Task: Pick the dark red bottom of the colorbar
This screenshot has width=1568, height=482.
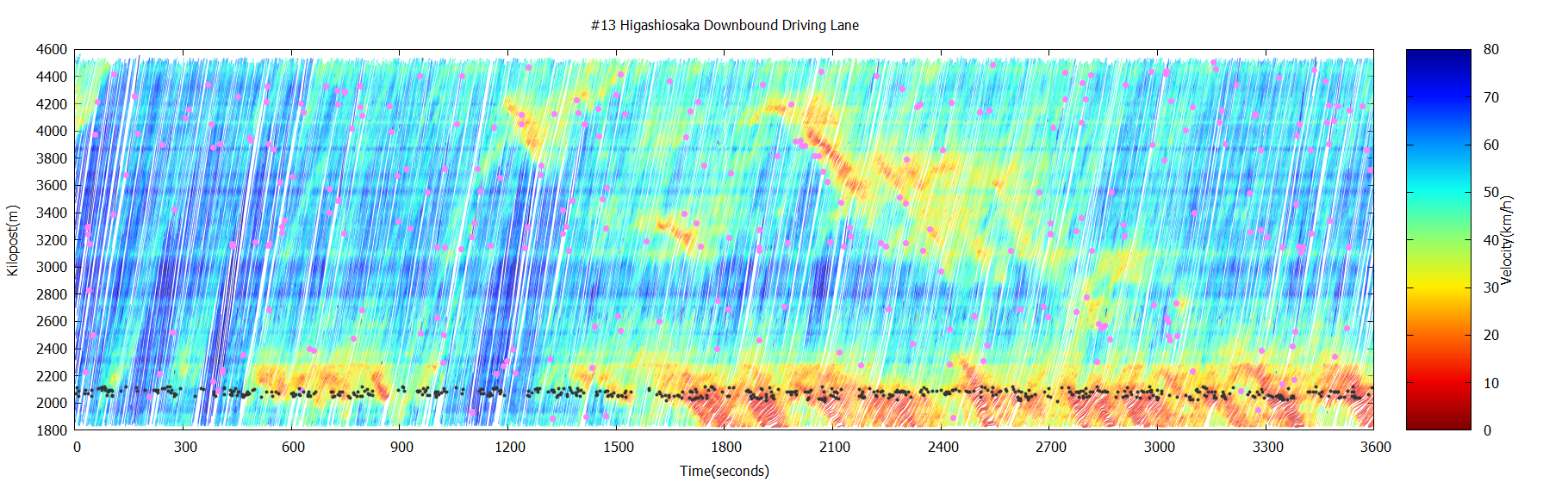Action: click(1438, 423)
